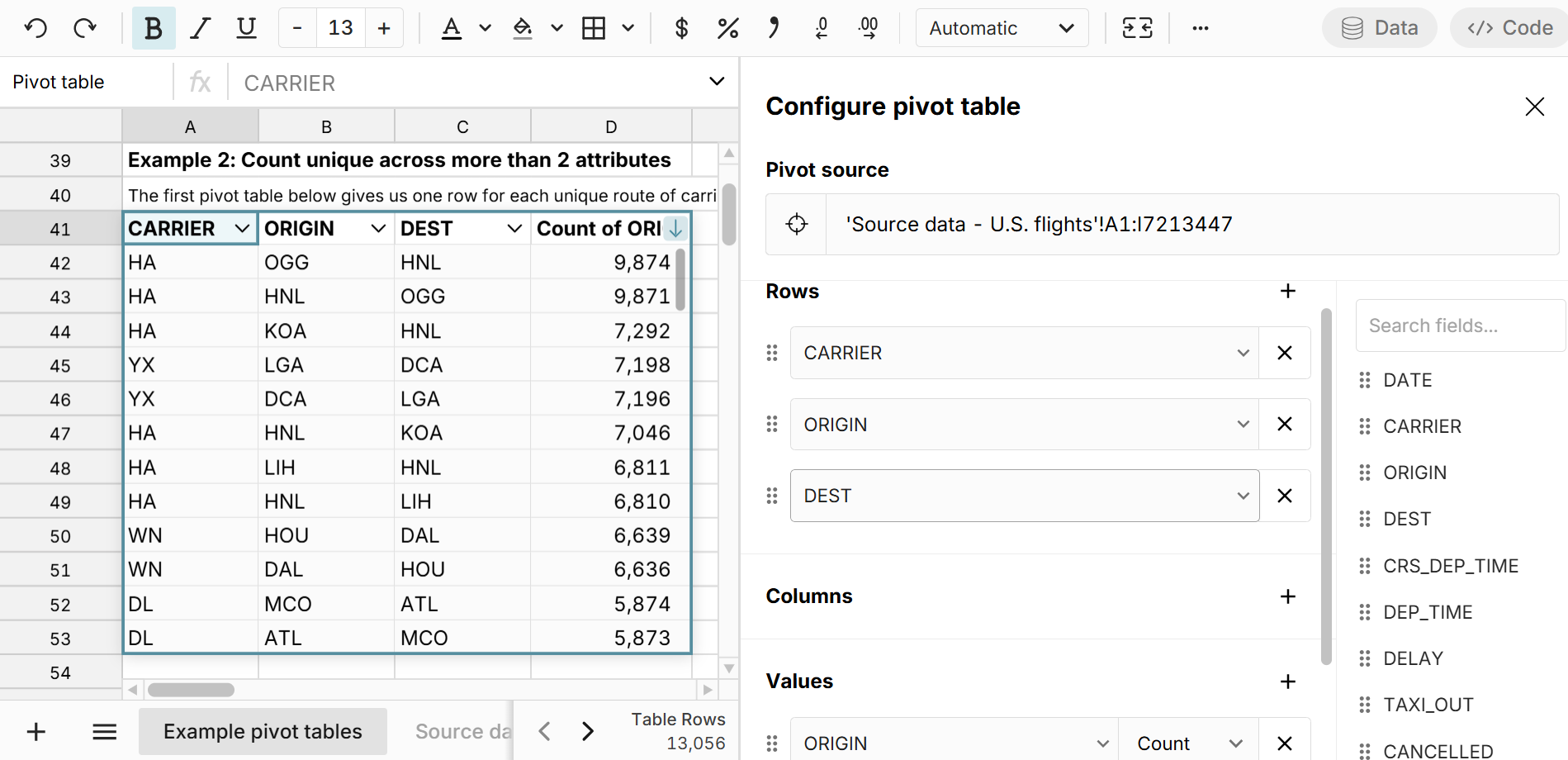1568x760 pixels.
Task: Toggle bold formatting
Action: [x=154, y=28]
